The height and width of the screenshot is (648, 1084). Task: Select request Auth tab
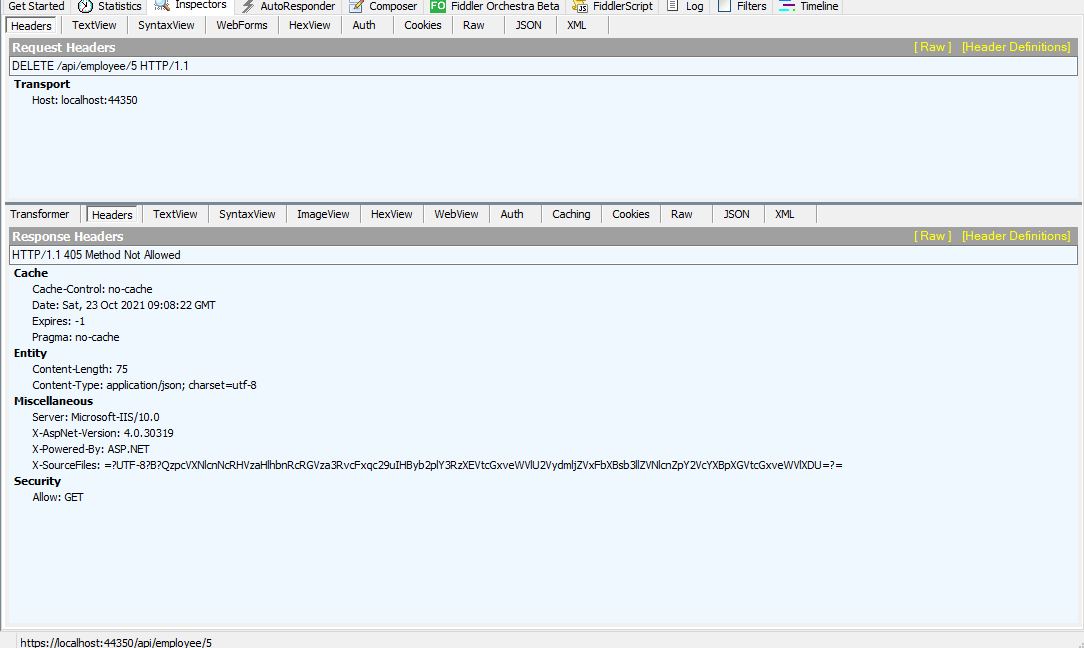pos(364,25)
